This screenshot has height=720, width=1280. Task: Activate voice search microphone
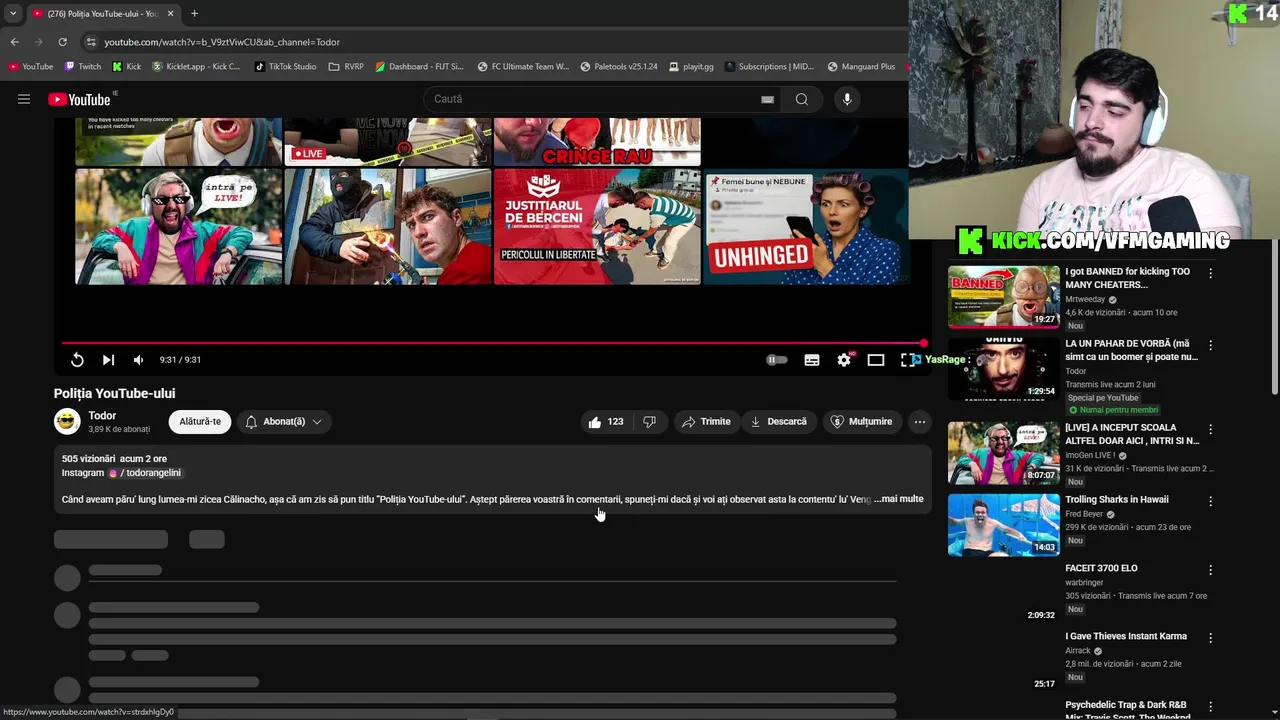point(847,99)
